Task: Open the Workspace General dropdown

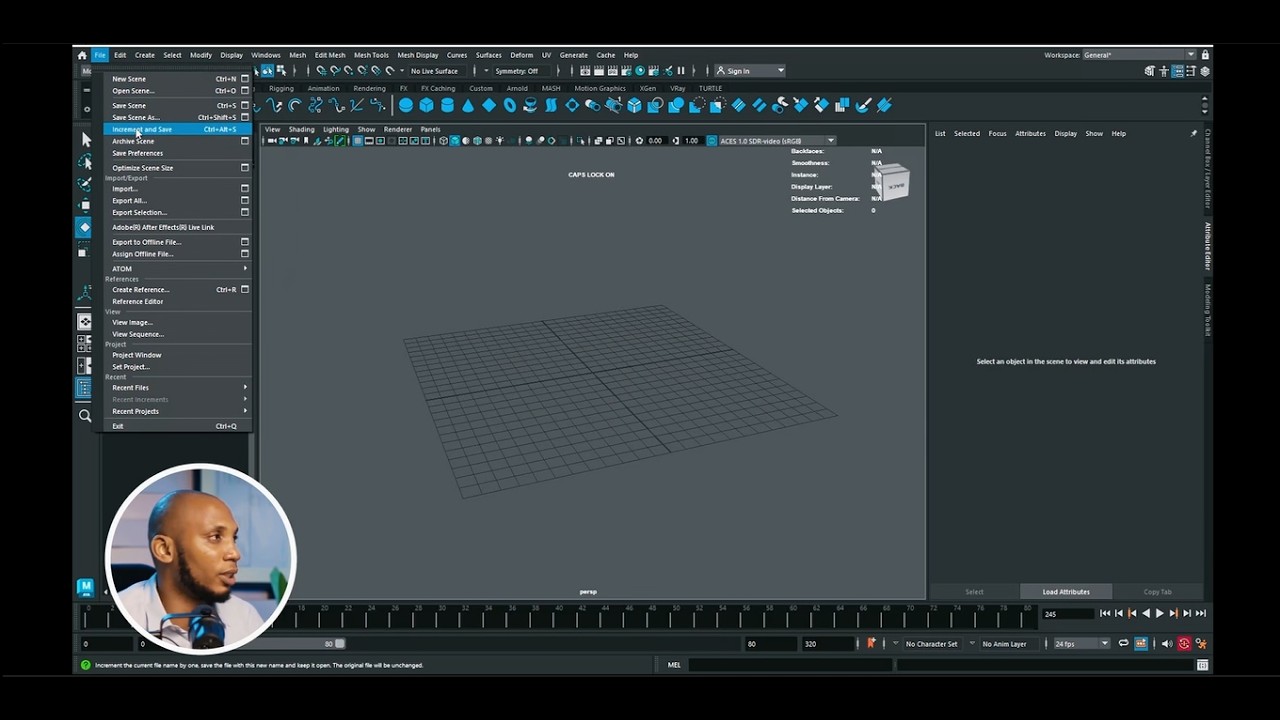Action: [1139, 55]
